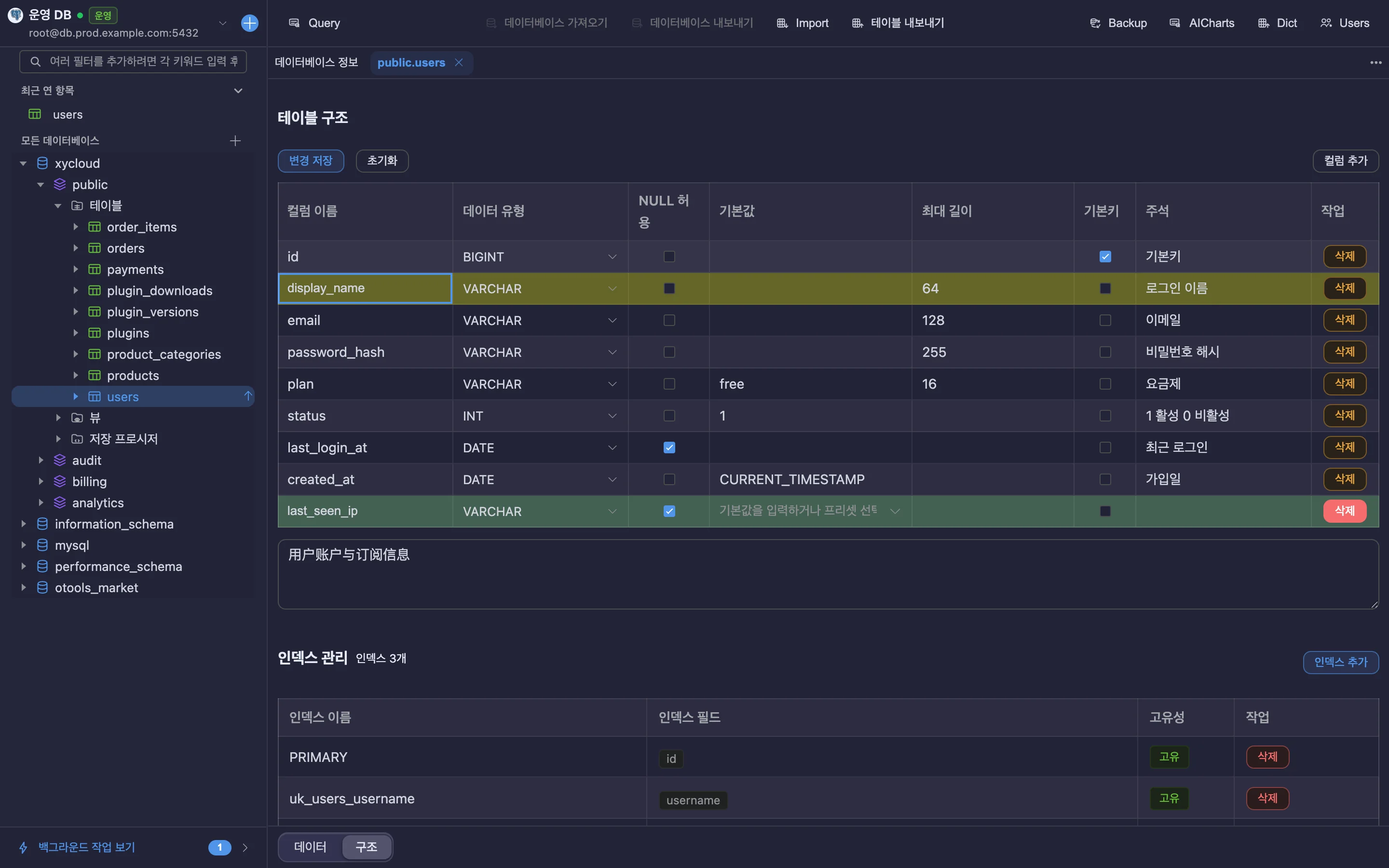The image size is (1389, 868).
Task: Toggle primary key checkbox for id
Action: (1105, 257)
